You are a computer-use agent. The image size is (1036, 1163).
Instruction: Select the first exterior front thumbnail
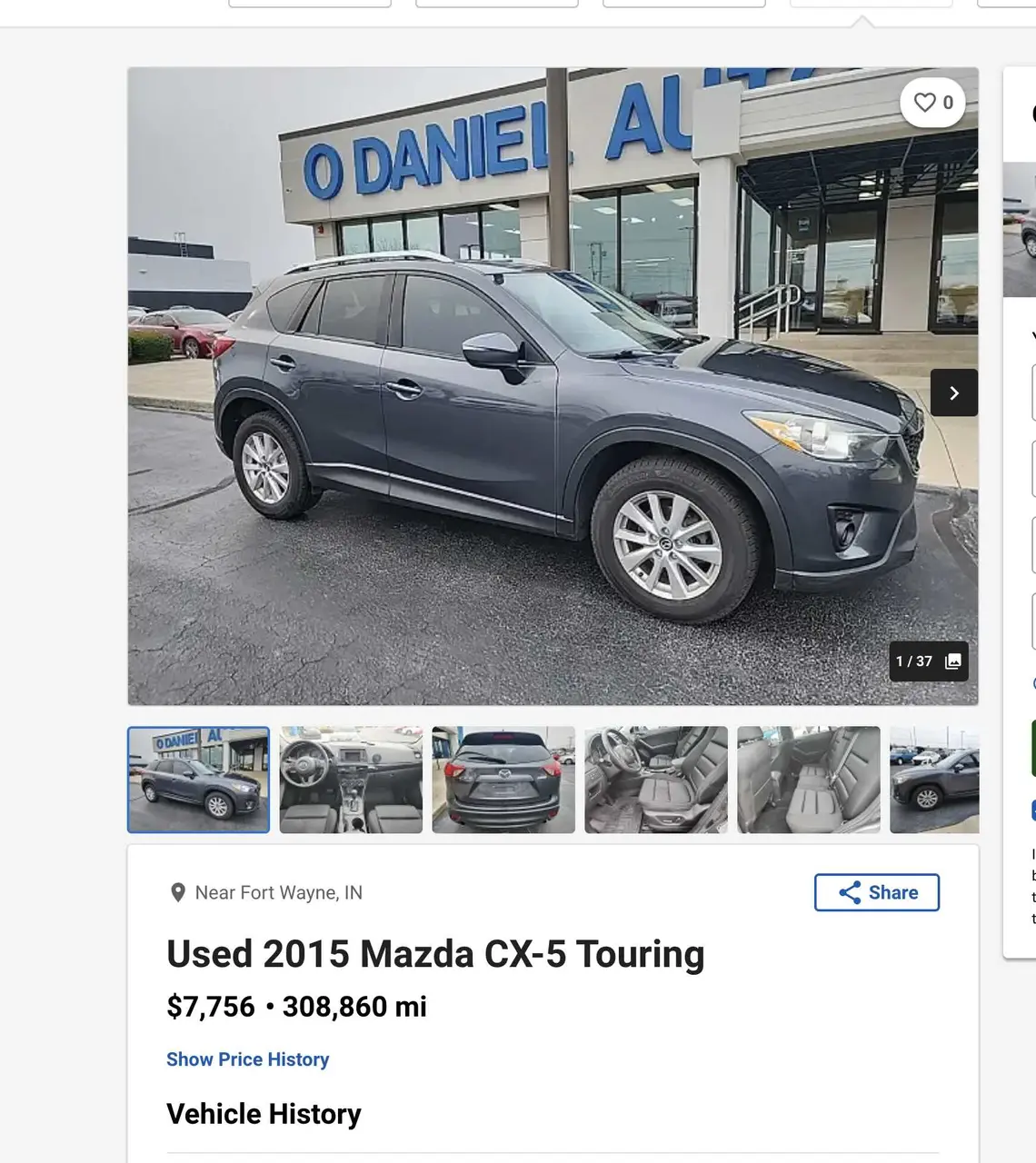(x=198, y=780)
